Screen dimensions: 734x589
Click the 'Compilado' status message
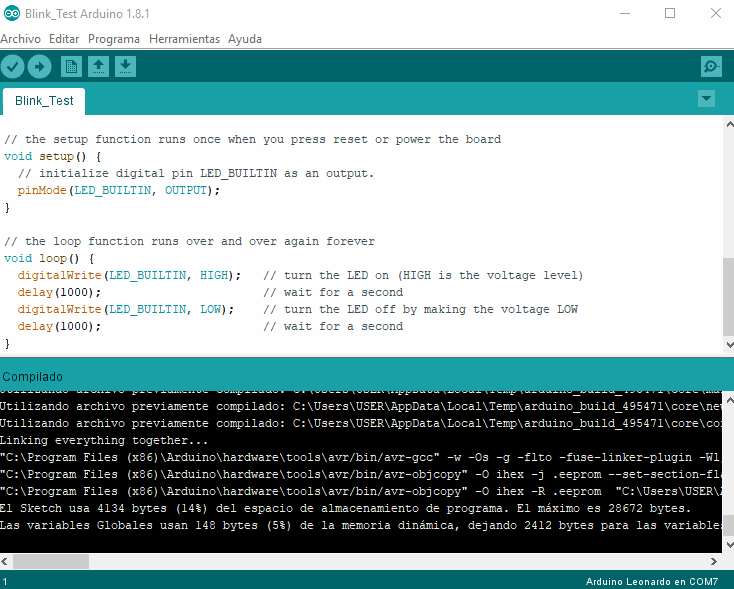[x=32, y=377]
